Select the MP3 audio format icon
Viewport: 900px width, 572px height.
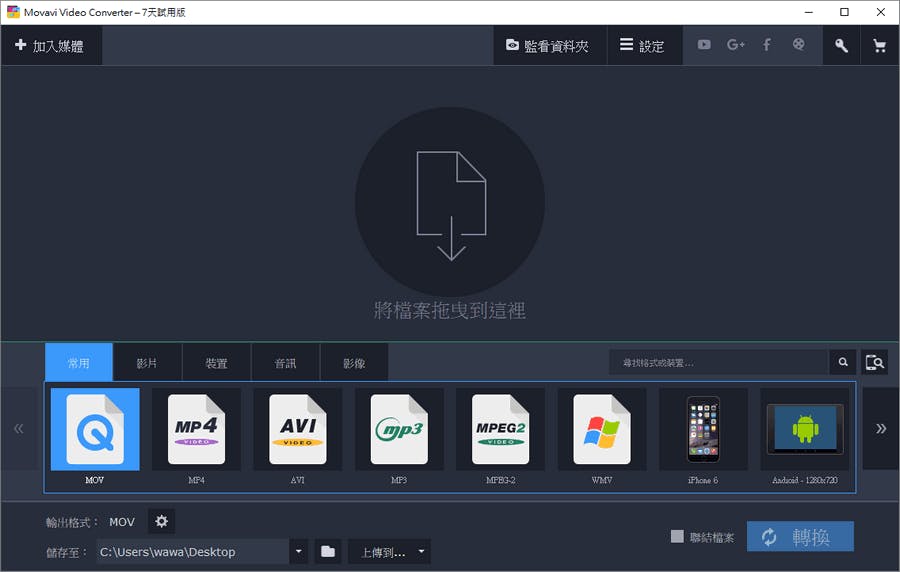(399, 429)
